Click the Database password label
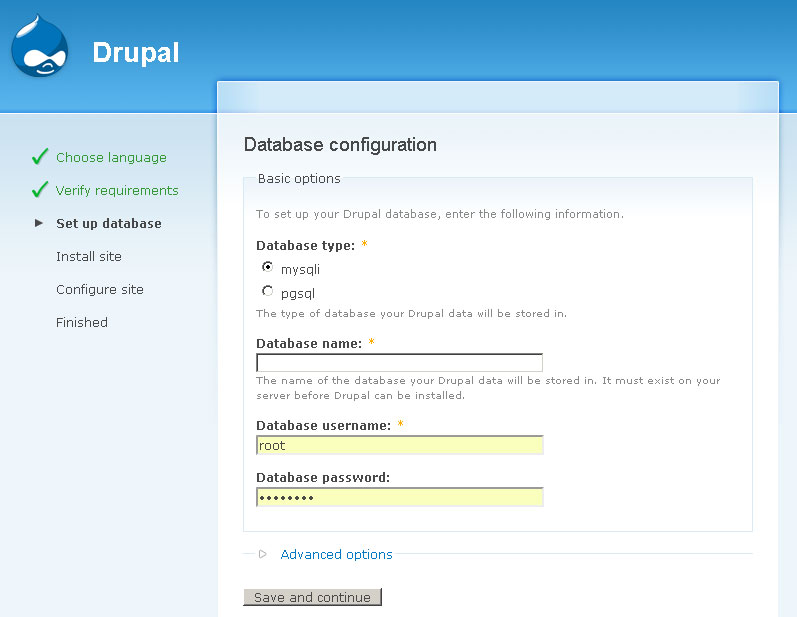Viewport: 797px width, 617px height. coord(323,478)
